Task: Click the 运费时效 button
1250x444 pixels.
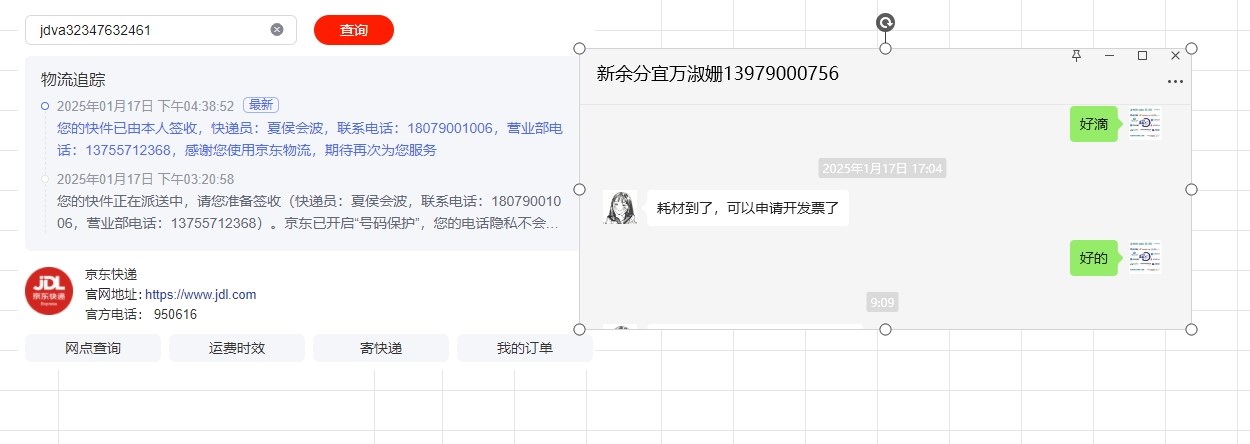Action: (x=237, y=348)
